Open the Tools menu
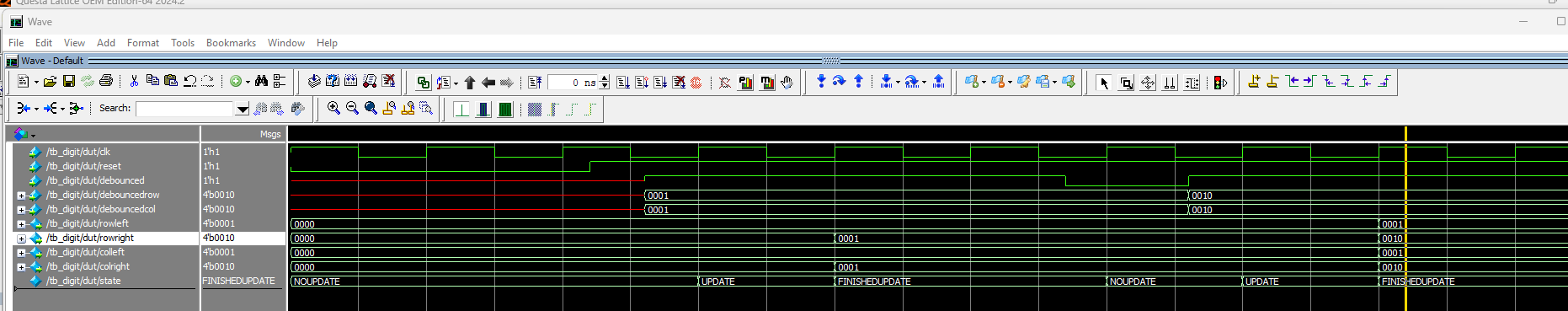 point(183,43)
